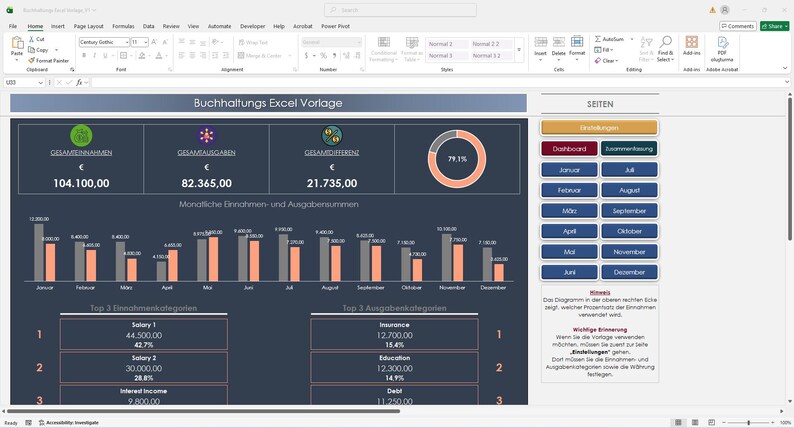The width and height of the screenshot is (794, 428).
Task: Click the Font Color letter A icon
Action: 159,55
